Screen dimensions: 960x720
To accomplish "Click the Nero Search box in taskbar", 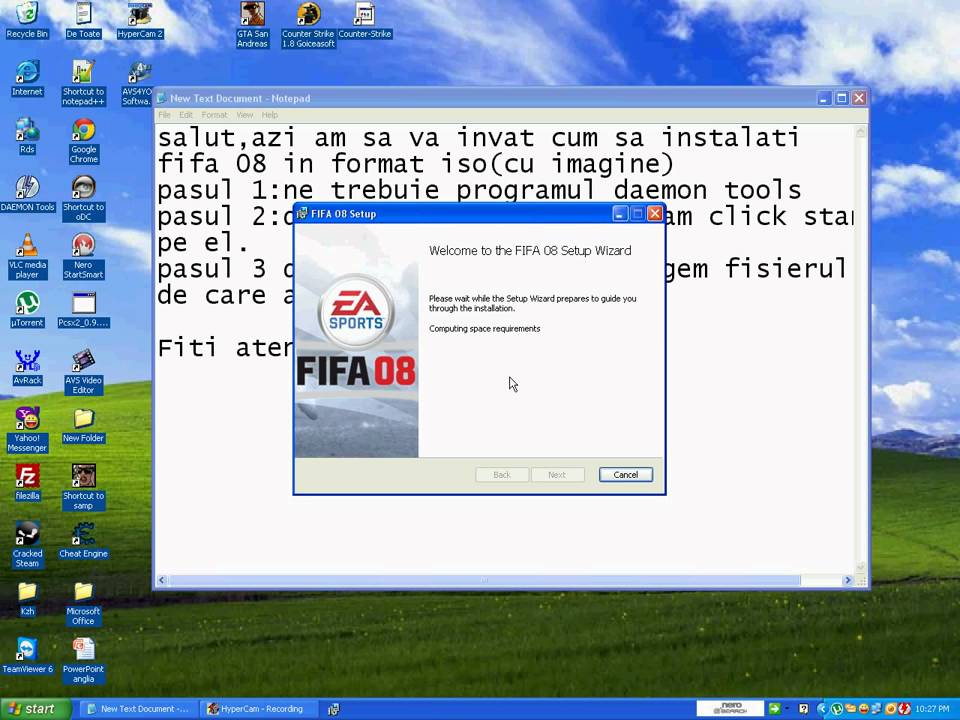I will (x=730, y=709).
